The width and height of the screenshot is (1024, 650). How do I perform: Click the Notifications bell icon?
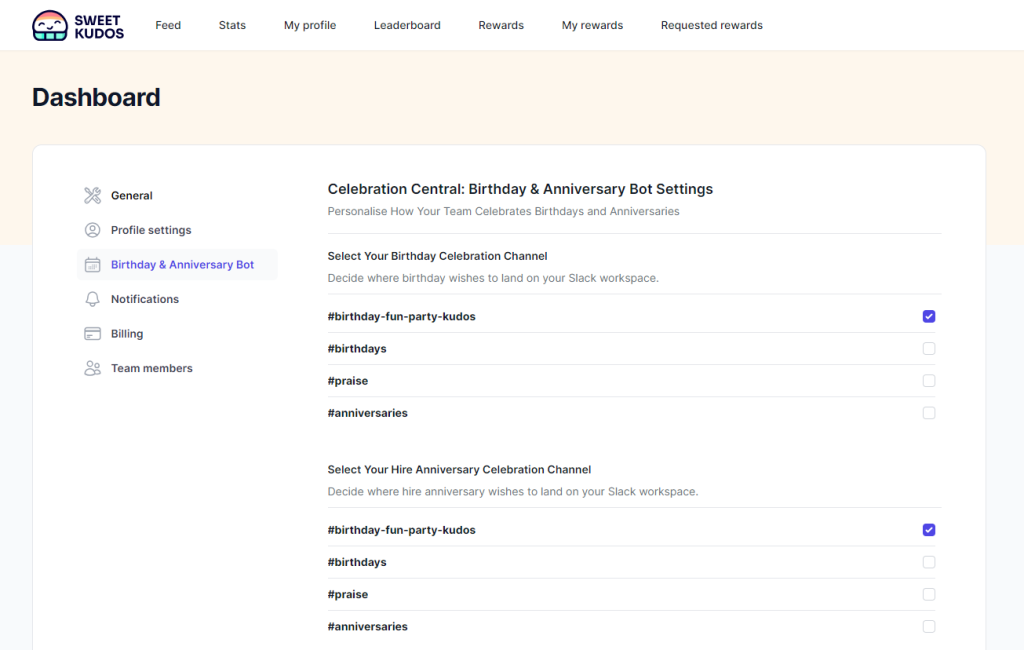click(92, 299)
